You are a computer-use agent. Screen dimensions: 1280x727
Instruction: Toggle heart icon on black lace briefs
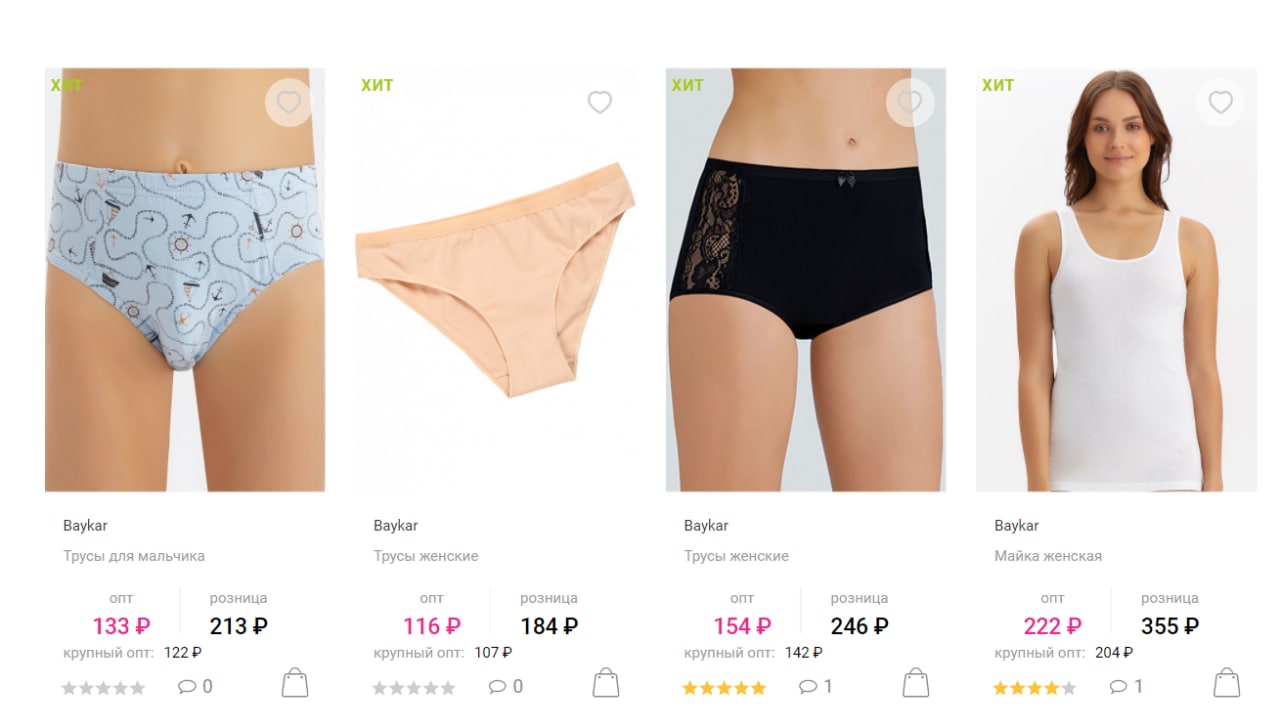(x=910, y=102)
